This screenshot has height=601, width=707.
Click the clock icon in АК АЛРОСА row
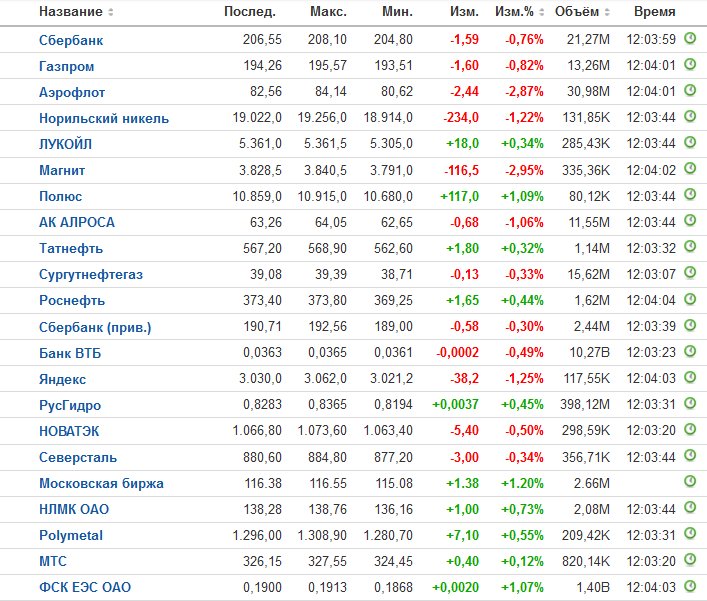click(690, 220)
